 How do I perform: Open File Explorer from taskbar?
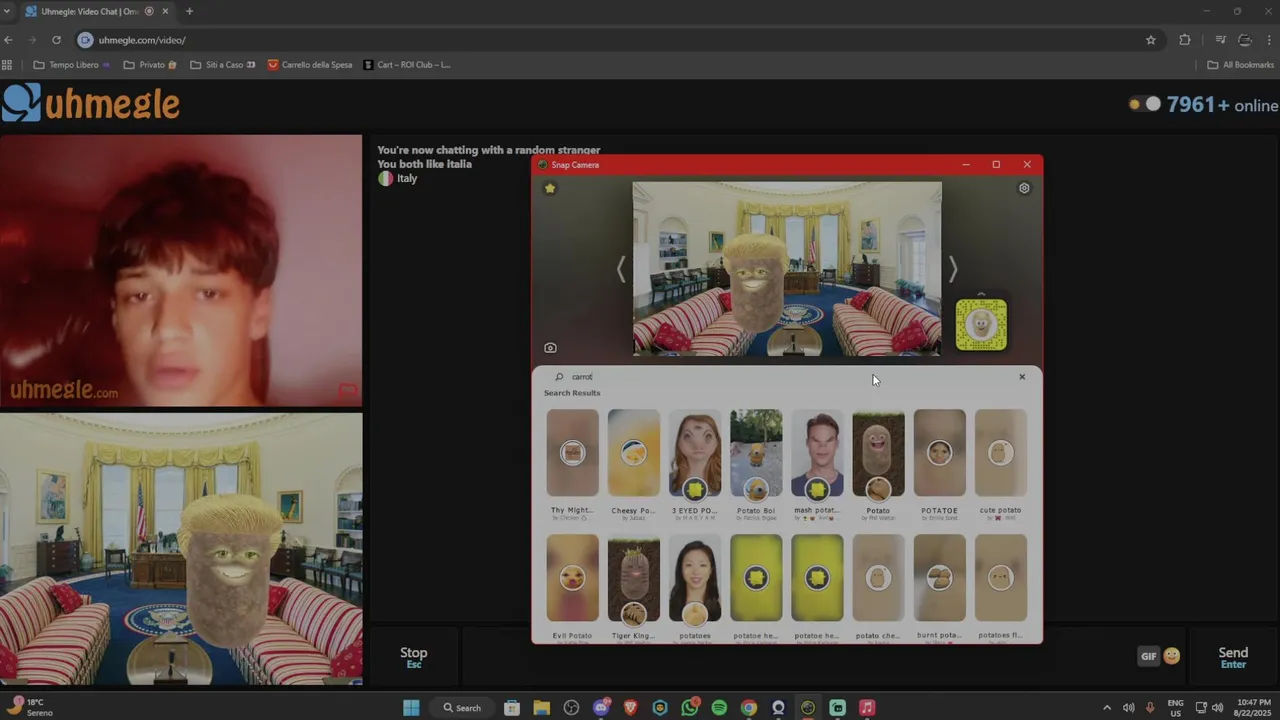(541, 708)
